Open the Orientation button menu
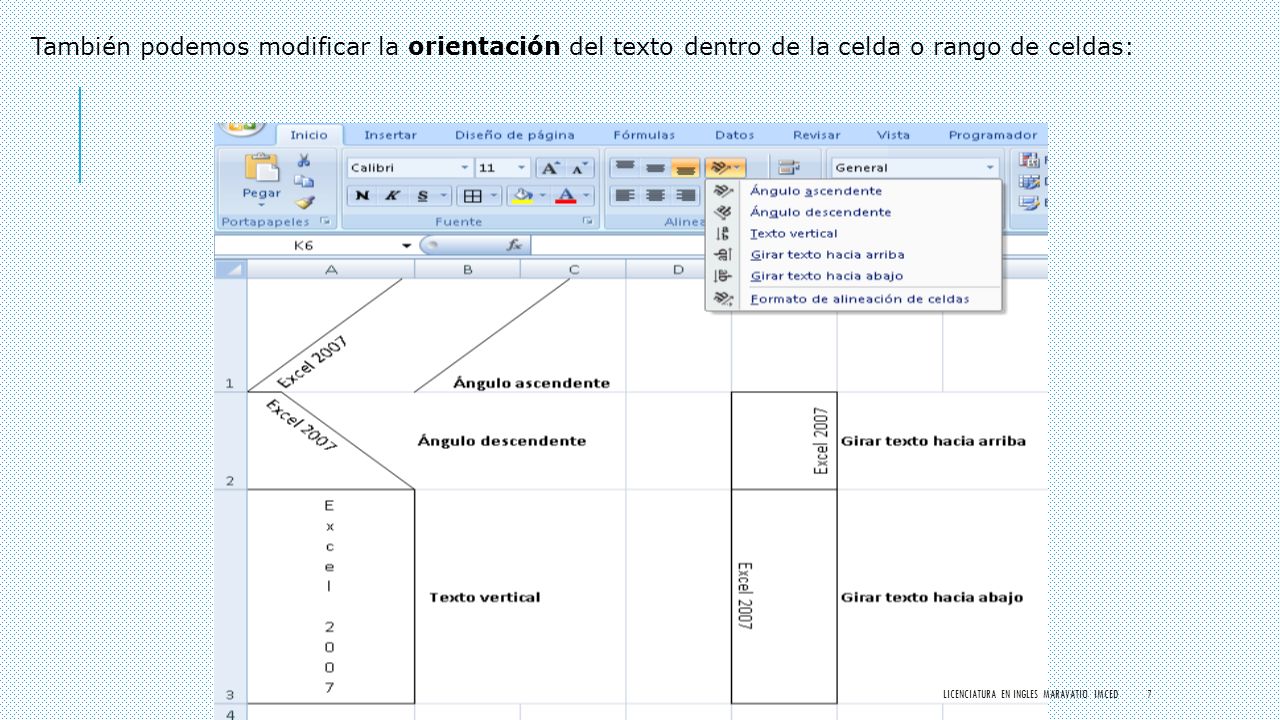 pos(726,168)
